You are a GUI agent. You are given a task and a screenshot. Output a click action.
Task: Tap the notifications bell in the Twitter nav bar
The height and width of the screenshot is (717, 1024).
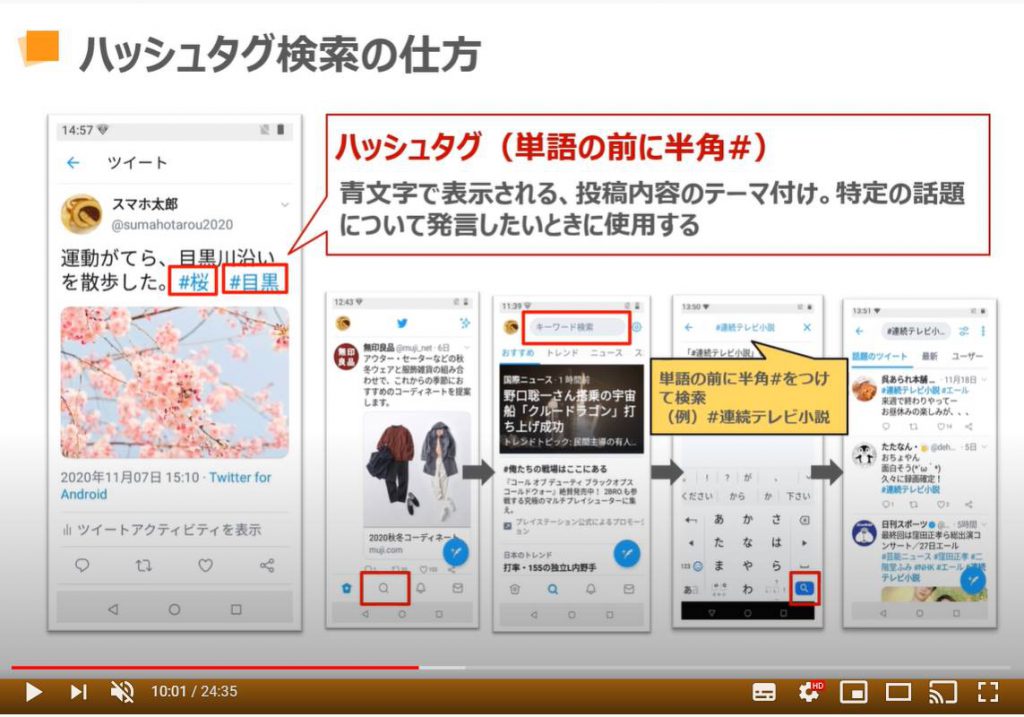click(422, 586)
